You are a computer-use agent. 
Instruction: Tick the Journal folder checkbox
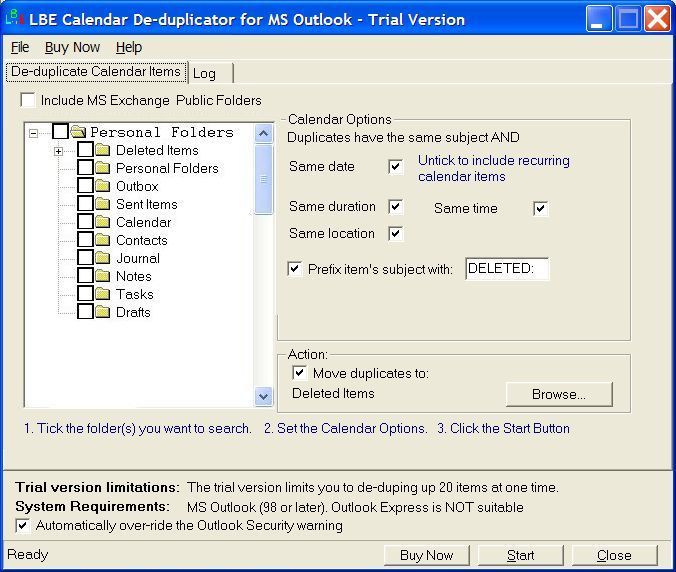[85, 257]
